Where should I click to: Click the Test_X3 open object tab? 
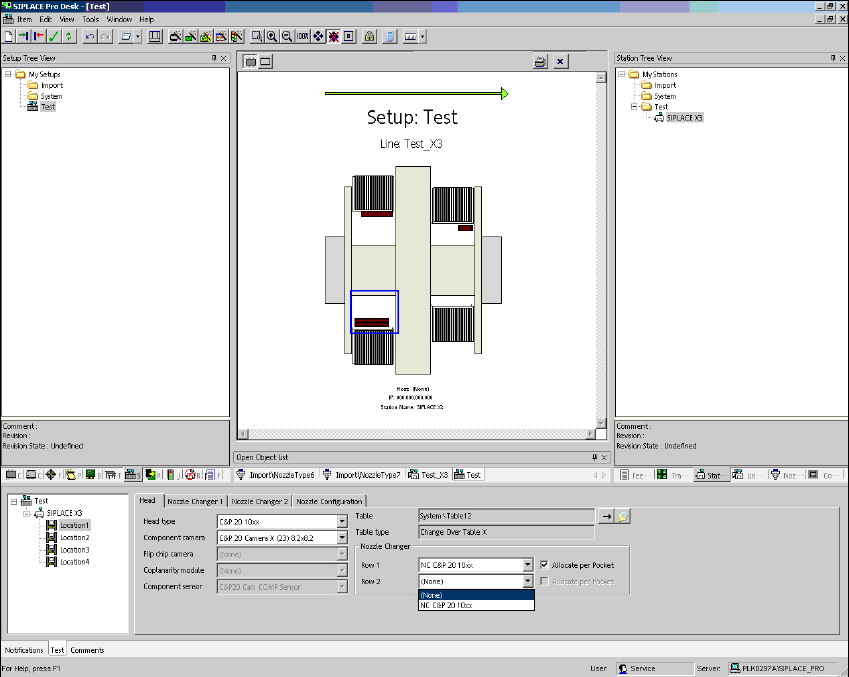(431, 475)
